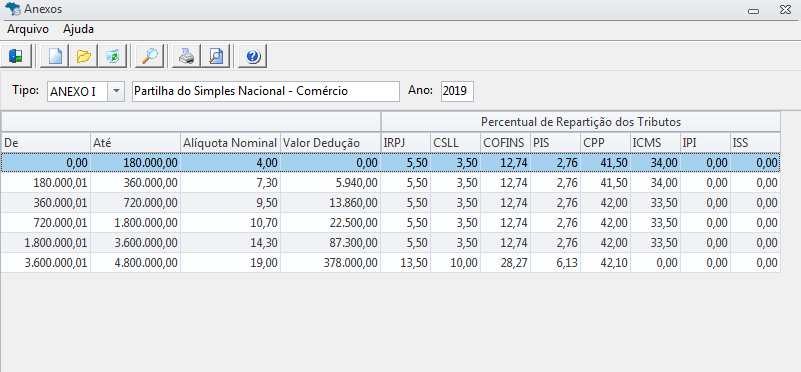This screenshot has height=372, width=801.
Task: Click the Valor Dedução value 22.500,00
Action: (x=331, y=223)
